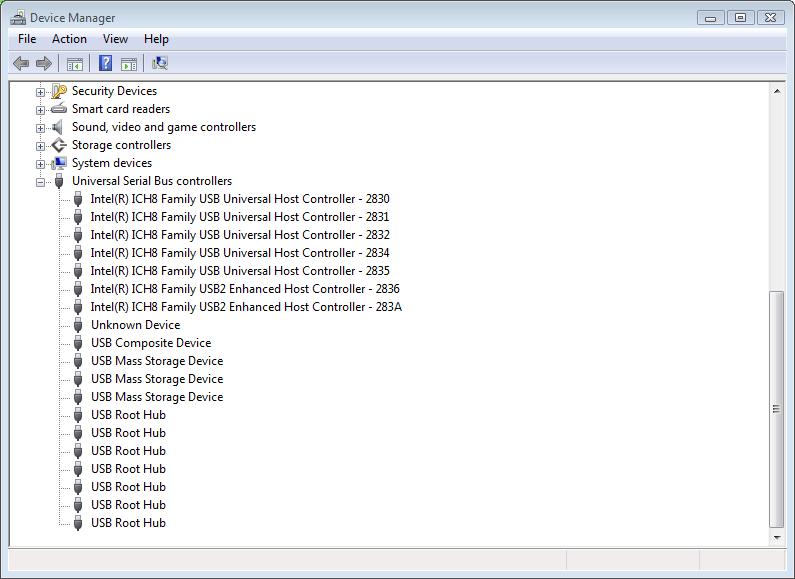Maximize the Device Manager window
The image size is (795, 579).
pyautogui.click(x=740, y=18)
